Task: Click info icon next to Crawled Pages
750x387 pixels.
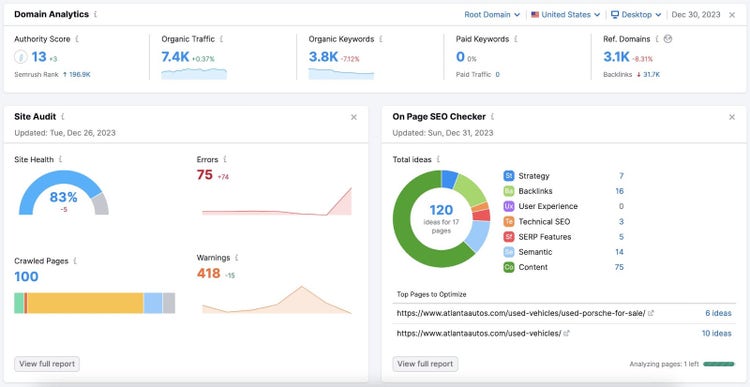Action: point(75,261)
